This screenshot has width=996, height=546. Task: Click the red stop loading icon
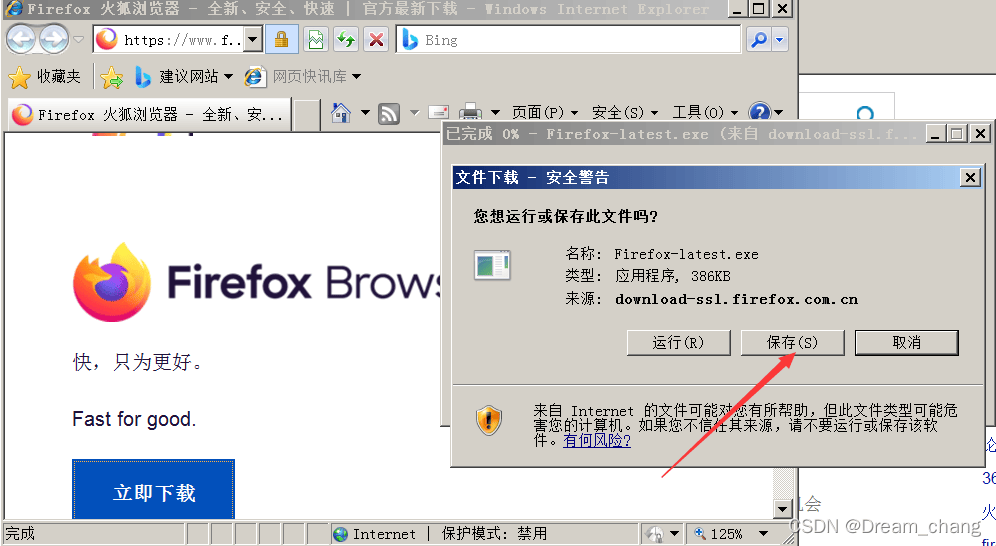click(376, 40)
